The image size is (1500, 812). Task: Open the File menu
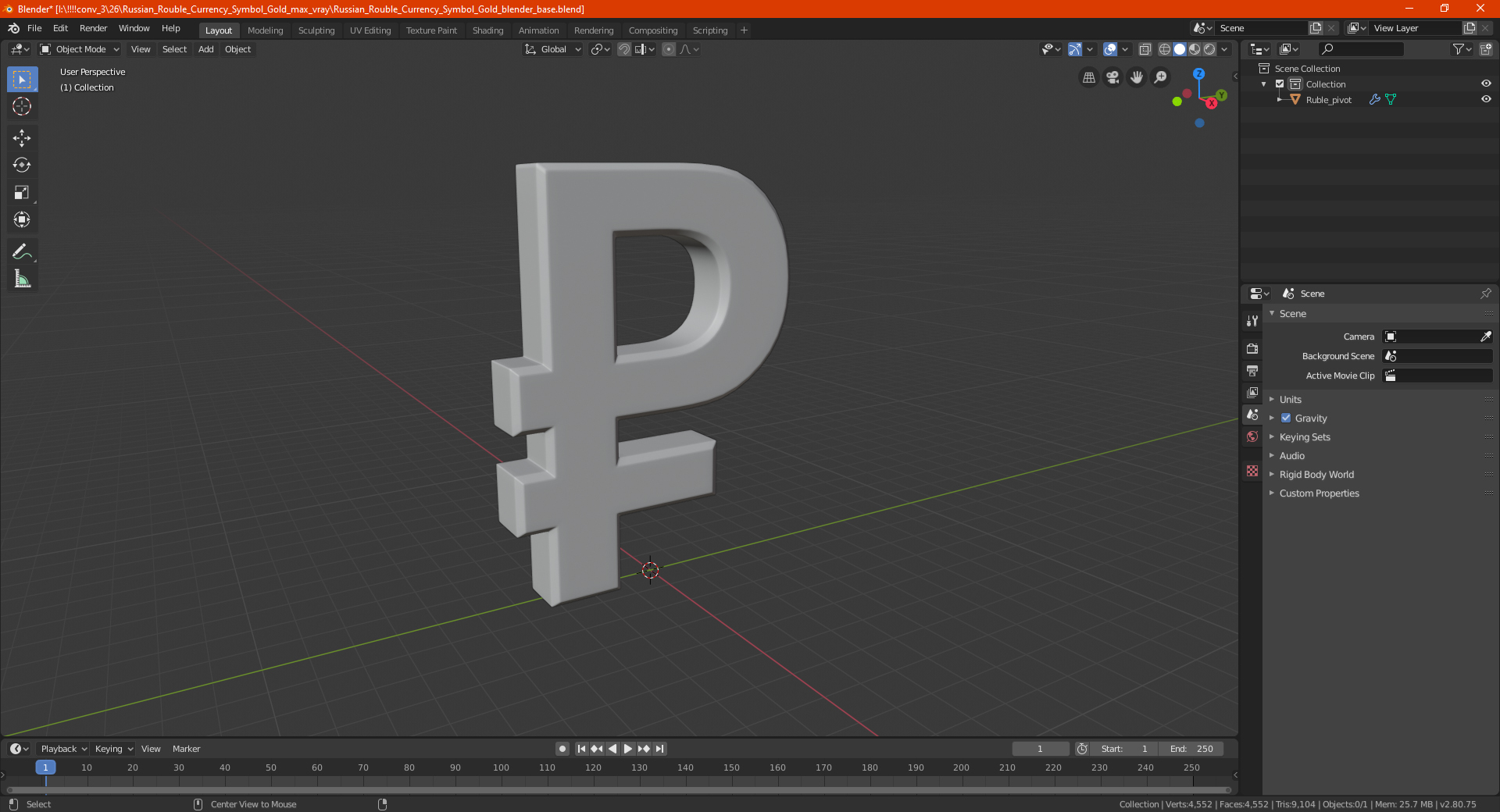[34, 28]
